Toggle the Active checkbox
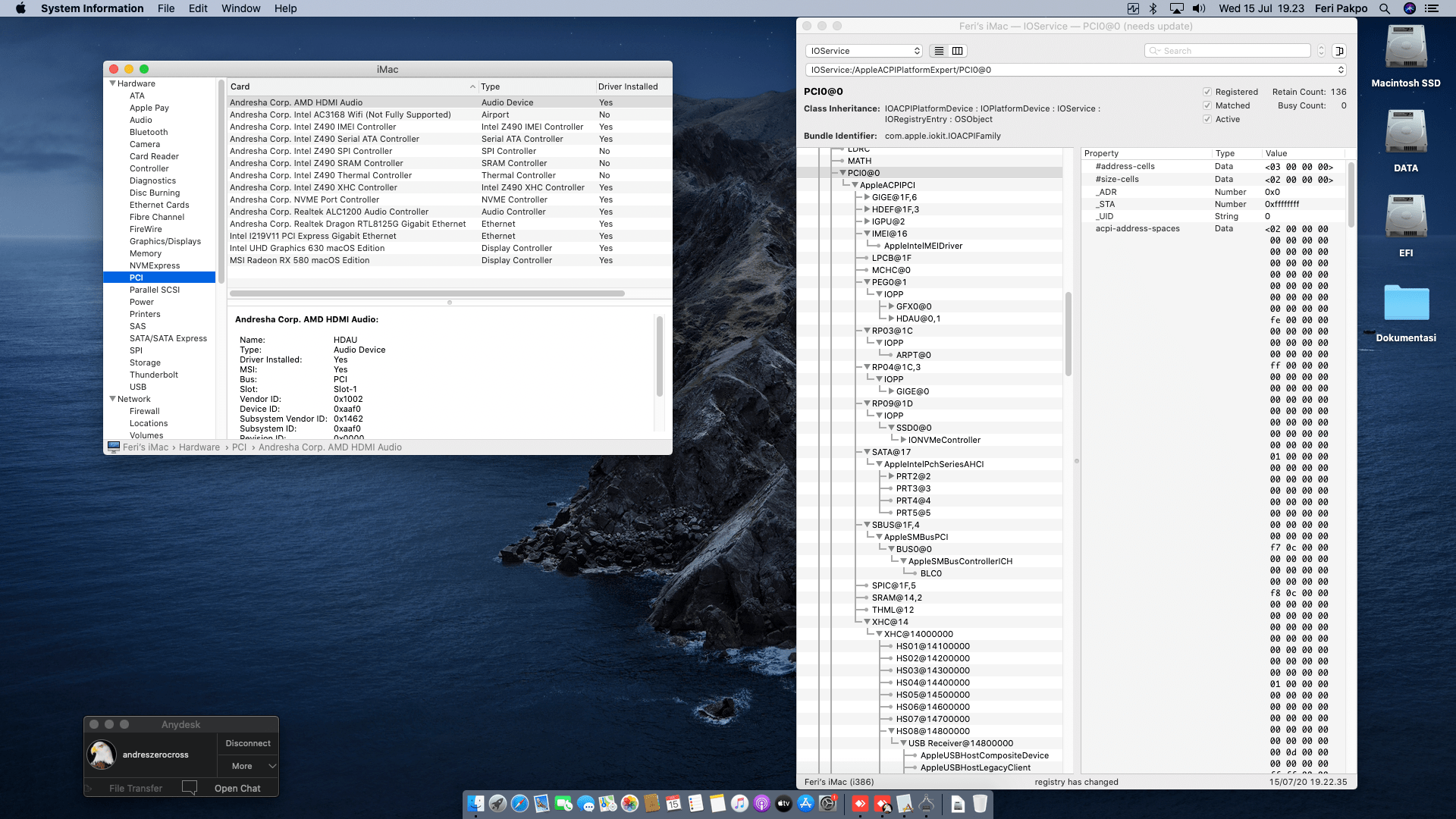The width and height of the screenshot is (1456, 819). (1207, 119)
